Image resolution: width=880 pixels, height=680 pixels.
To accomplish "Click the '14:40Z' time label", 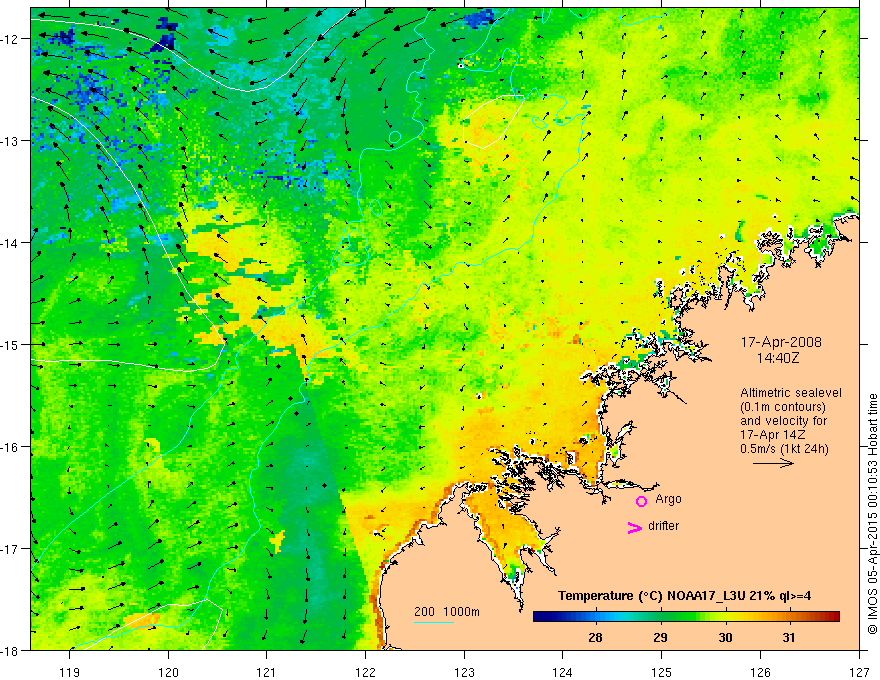I will tap(778, 357).
